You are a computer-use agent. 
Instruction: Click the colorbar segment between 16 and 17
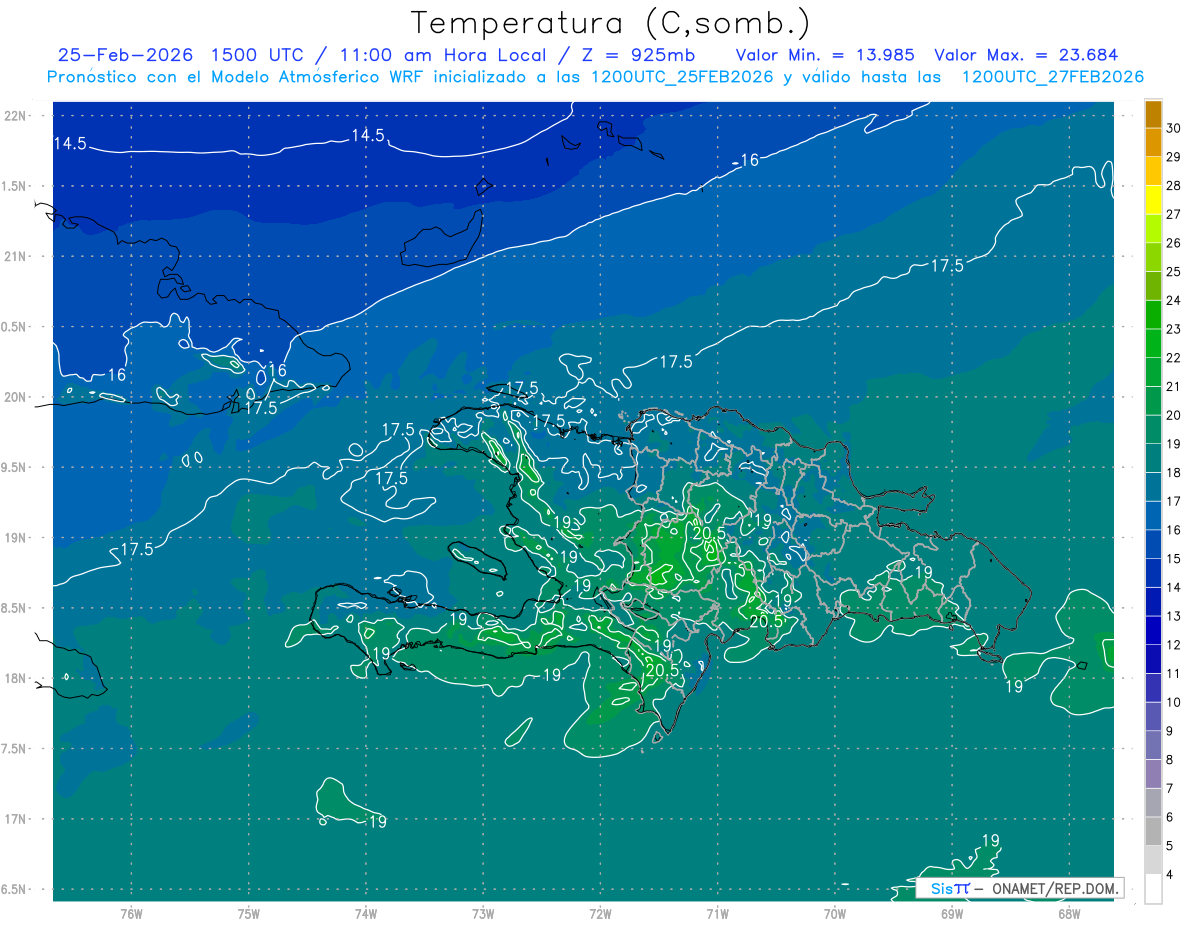(1153, 516)
